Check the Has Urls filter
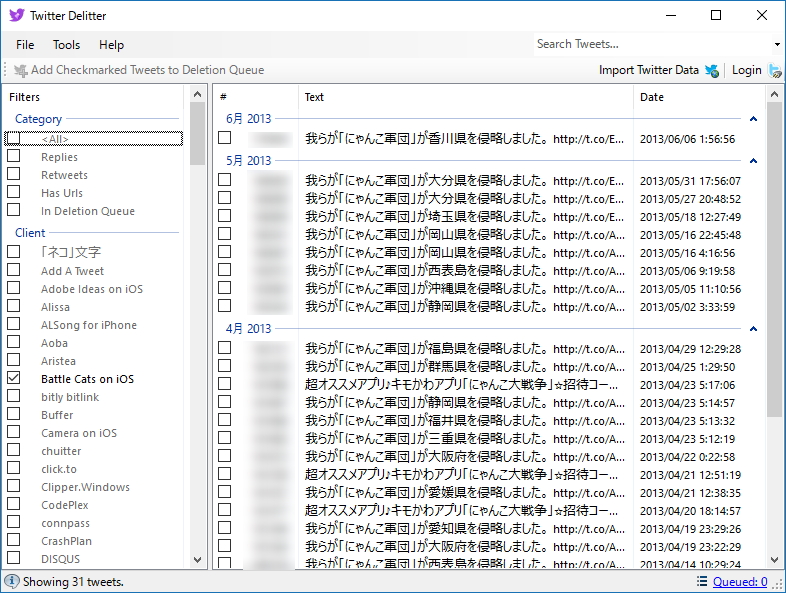The height and width of the screenshot is (593, 786). tap(14, 192)
